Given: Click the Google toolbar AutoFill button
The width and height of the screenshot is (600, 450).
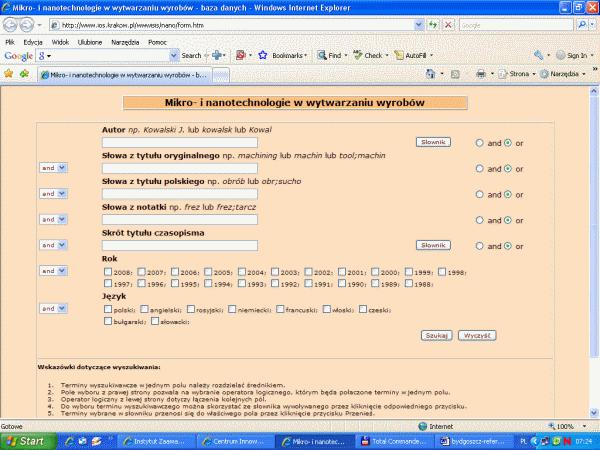Looking at the screenshot, I should (x=412, y=56).
